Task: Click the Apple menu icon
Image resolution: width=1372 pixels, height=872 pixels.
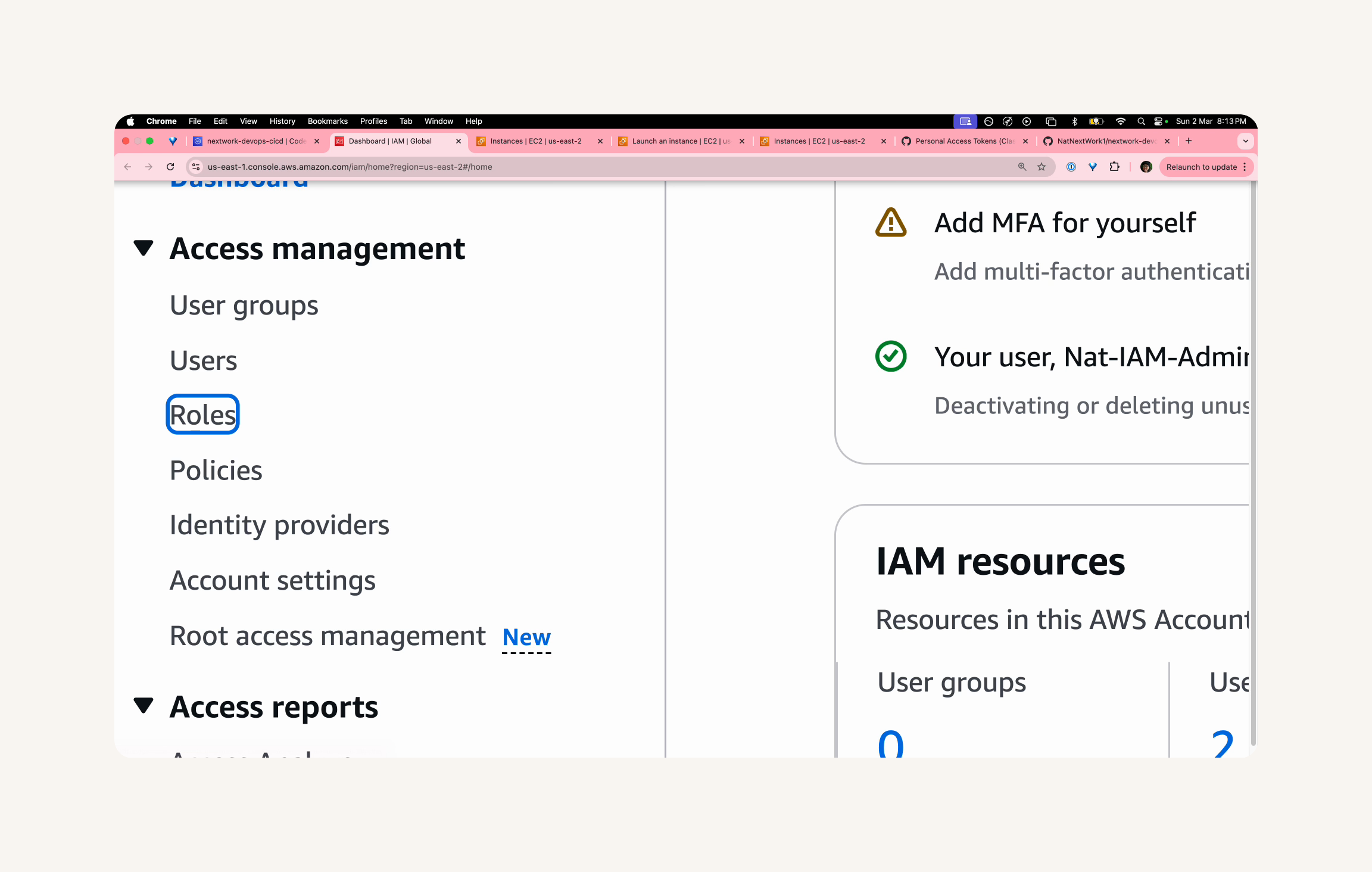Action: pyautogui.click(x=130, y=121)
